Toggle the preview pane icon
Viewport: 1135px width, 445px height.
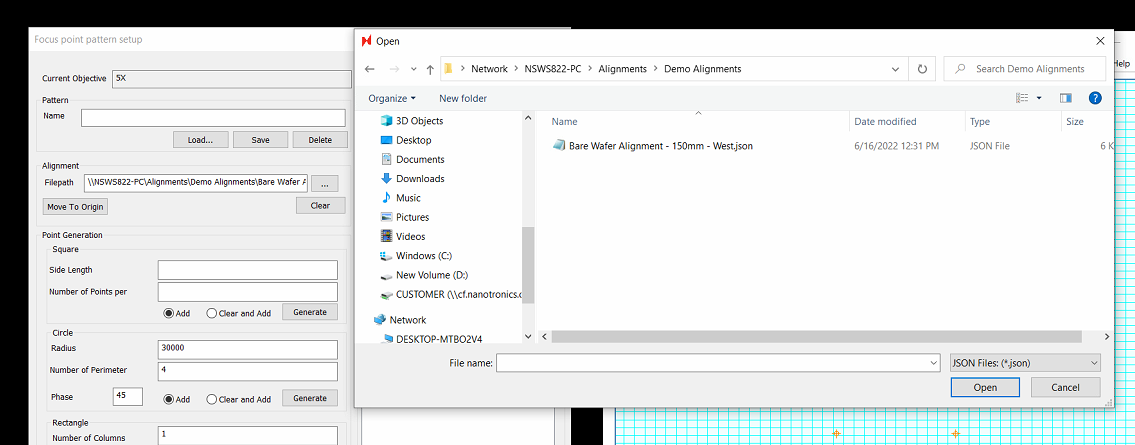click(1066, 98)
